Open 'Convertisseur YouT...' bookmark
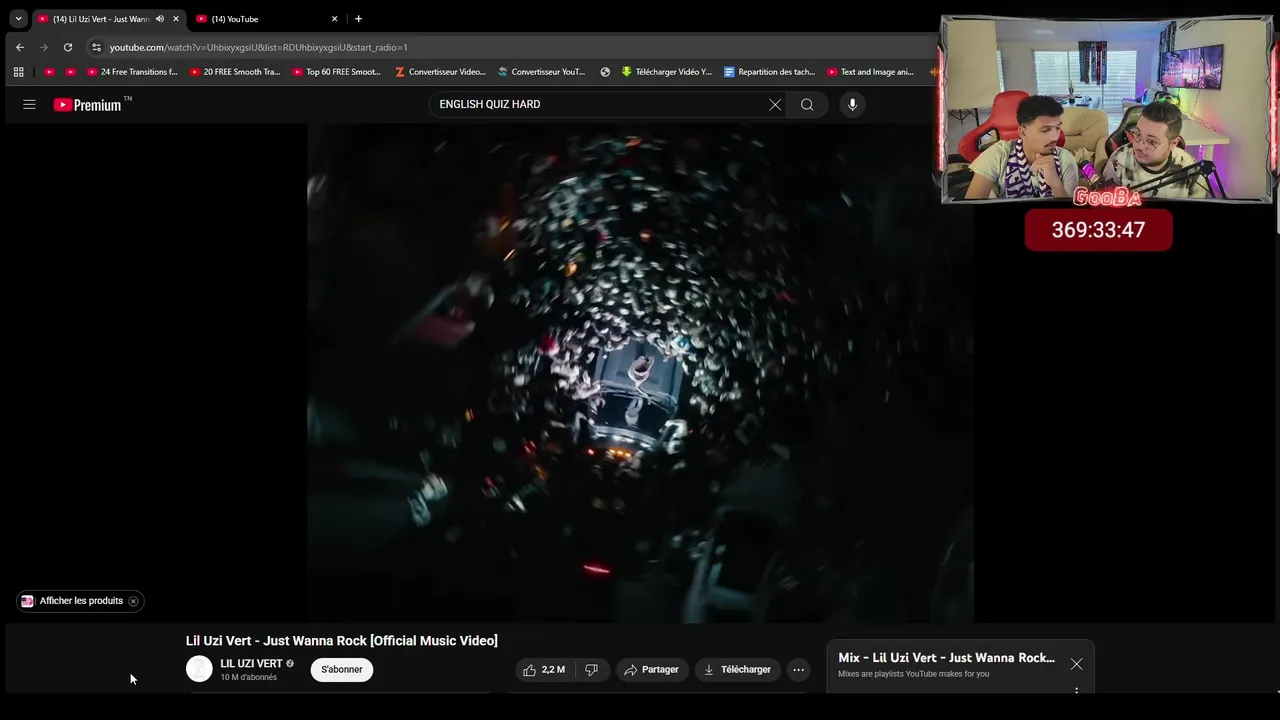 [x=542, y=72]
